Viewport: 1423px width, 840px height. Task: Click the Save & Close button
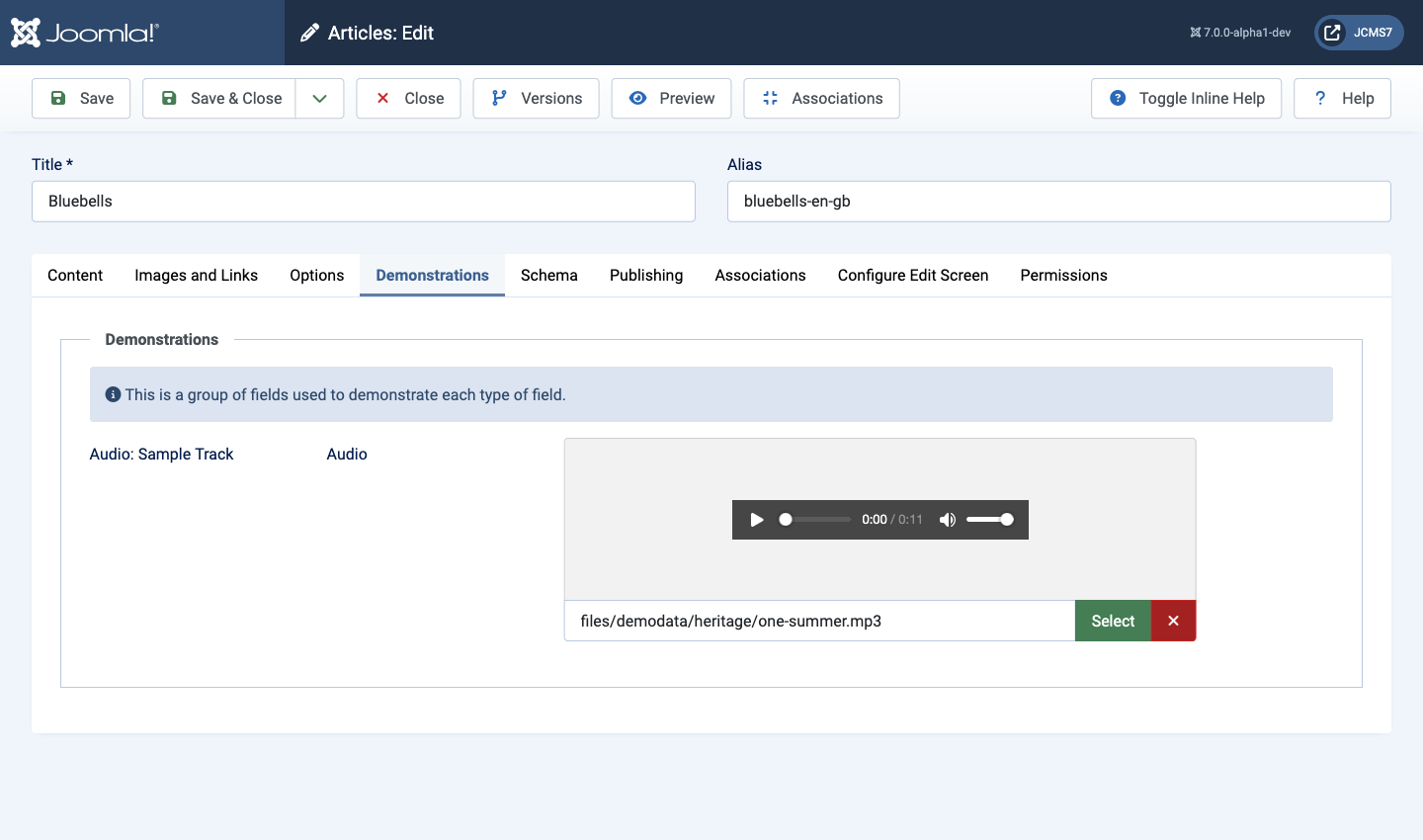pyautogui.click(x=219, y=98)
